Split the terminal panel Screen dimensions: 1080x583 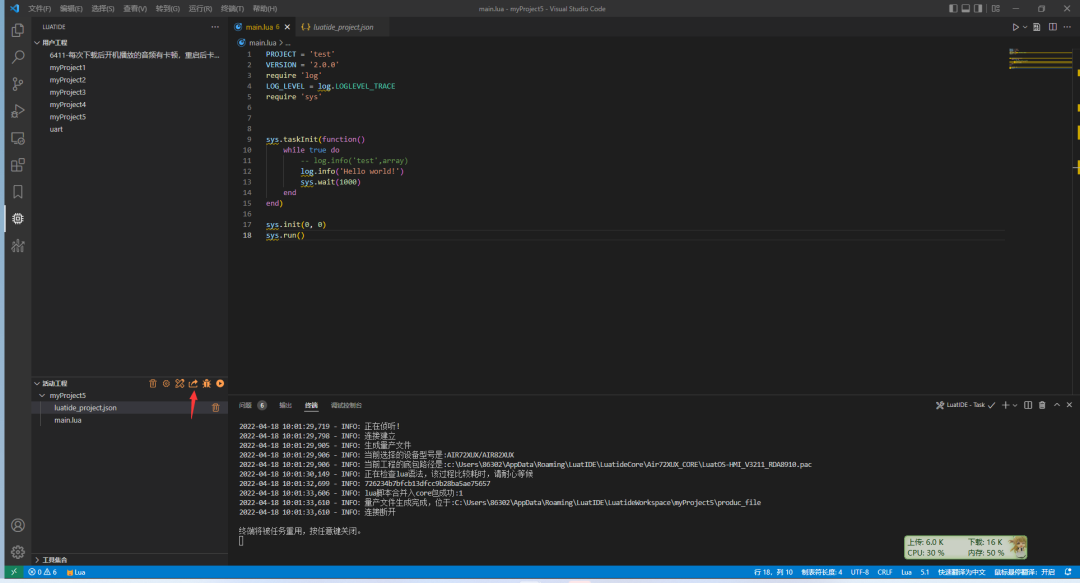[x=1028, y=405]
